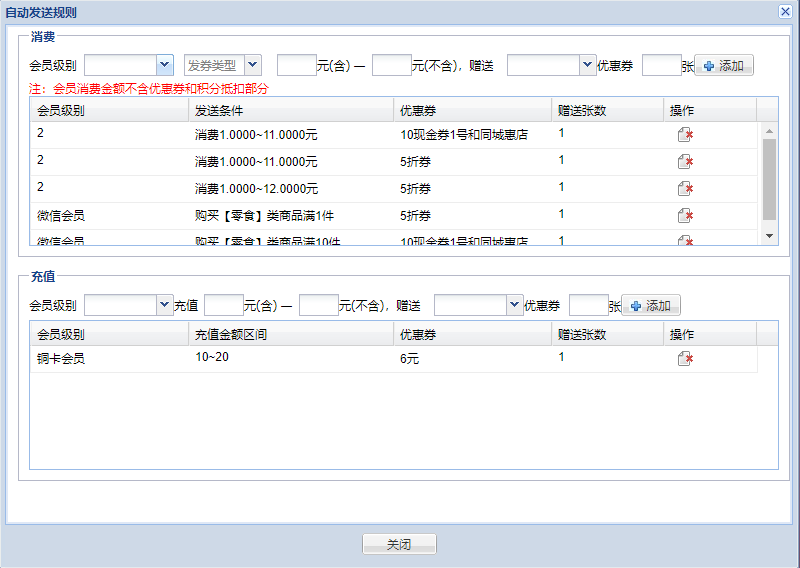Click the 充值 minimum amount input field

pos(223,305)
